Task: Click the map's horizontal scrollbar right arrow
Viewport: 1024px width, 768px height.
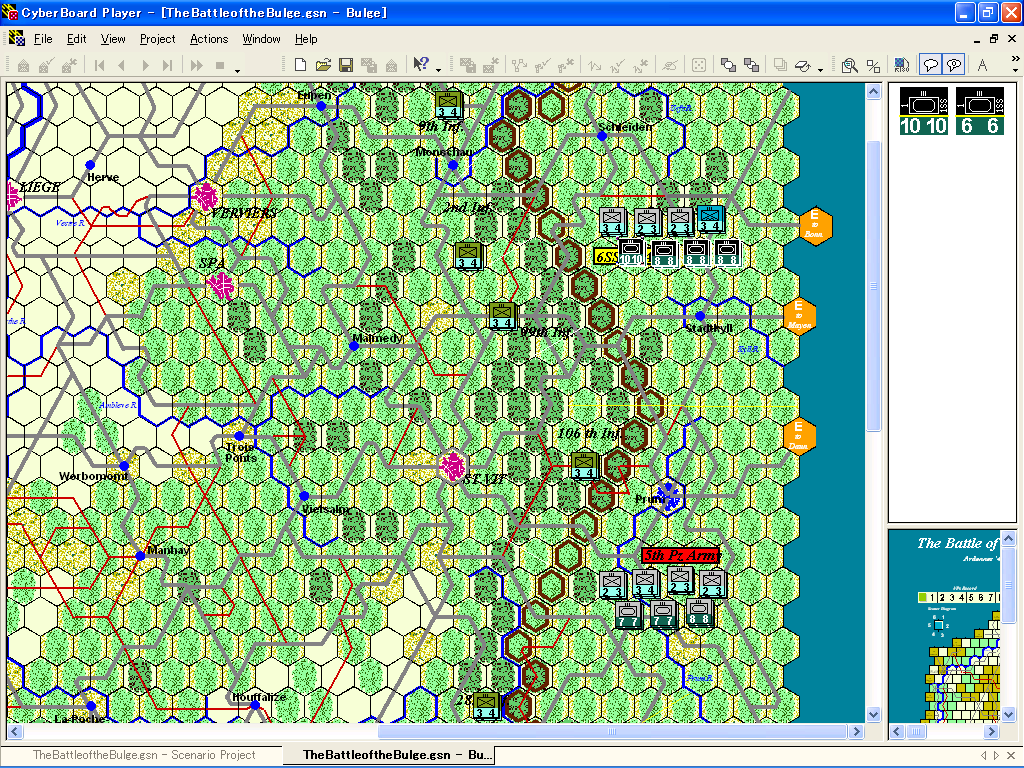Action: click(857, 731)
